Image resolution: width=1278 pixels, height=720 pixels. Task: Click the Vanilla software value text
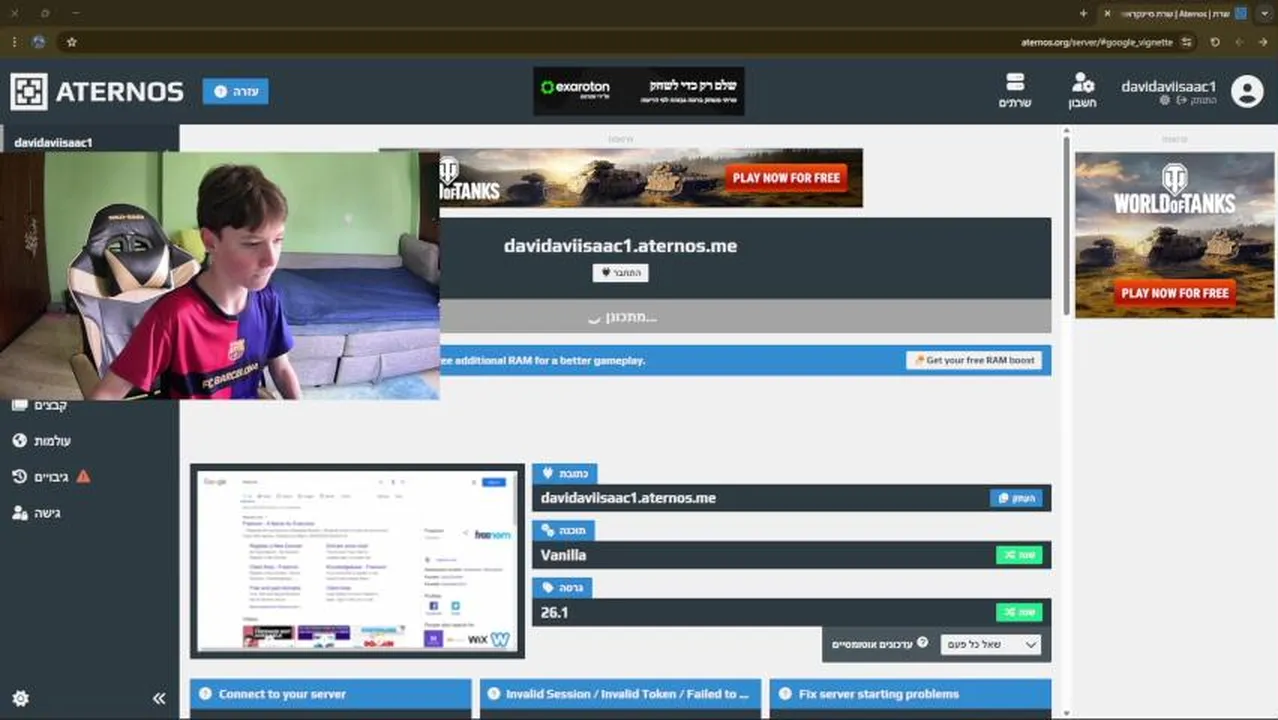tap(563, 555)
